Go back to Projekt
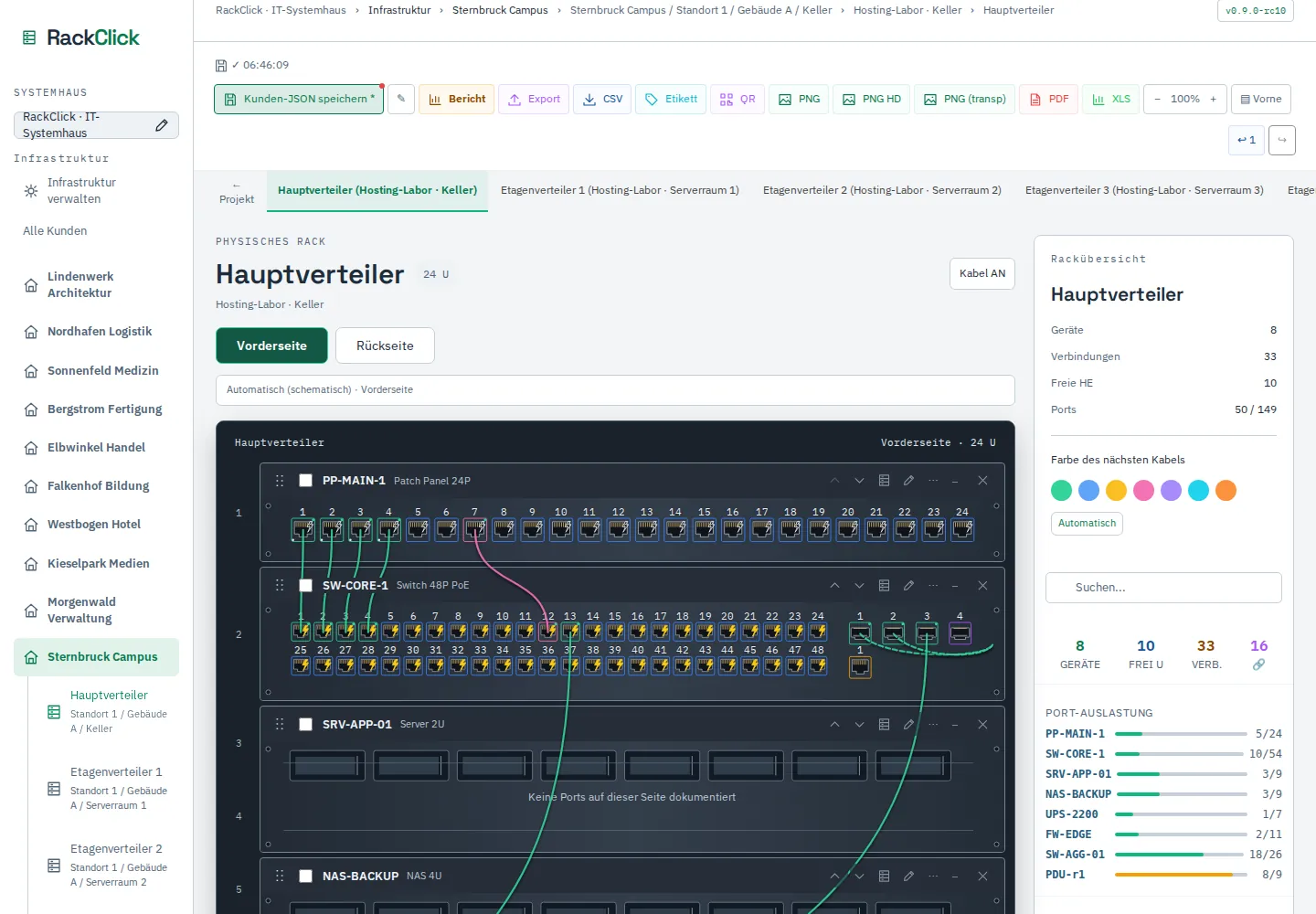Image resolution: width=1316 pixels, height=914 pixels. (x=237, y=192)
